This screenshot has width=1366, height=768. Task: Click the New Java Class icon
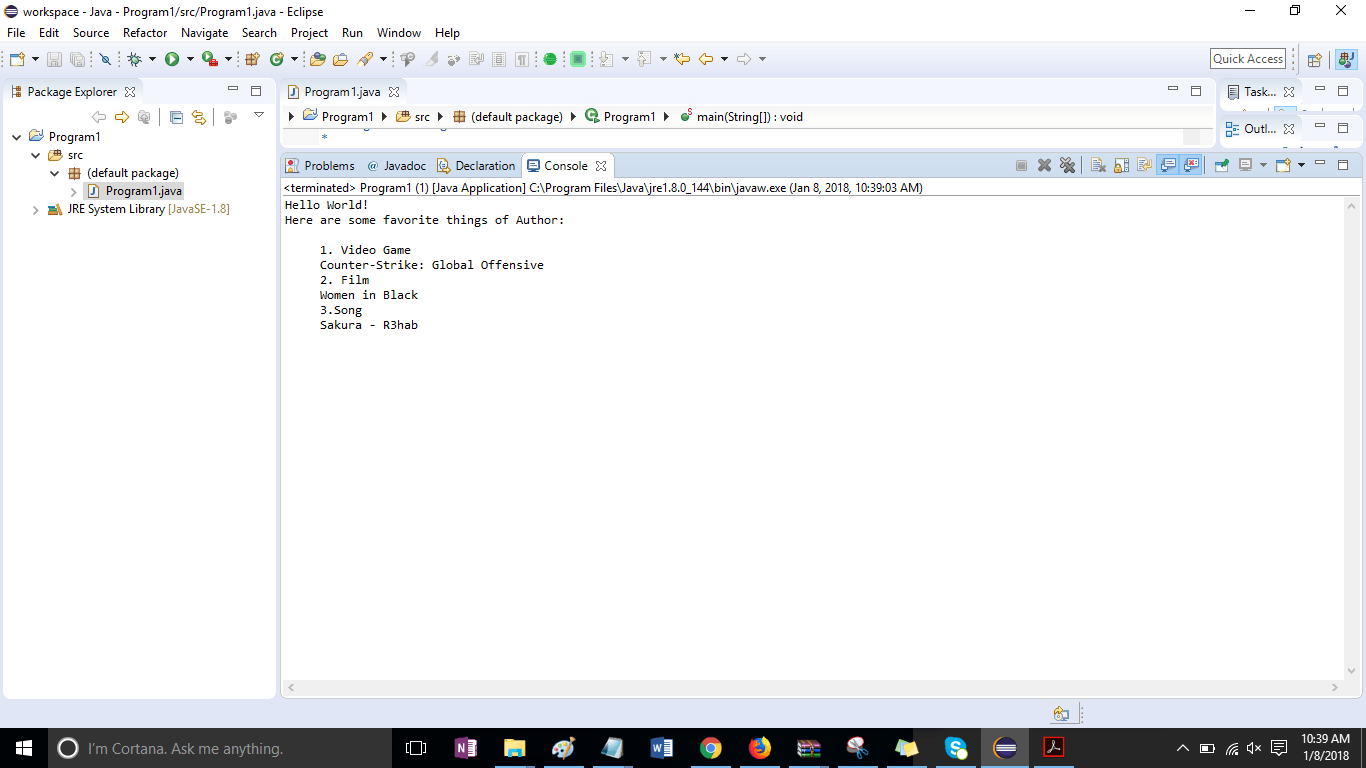click(x=277, y=59)
